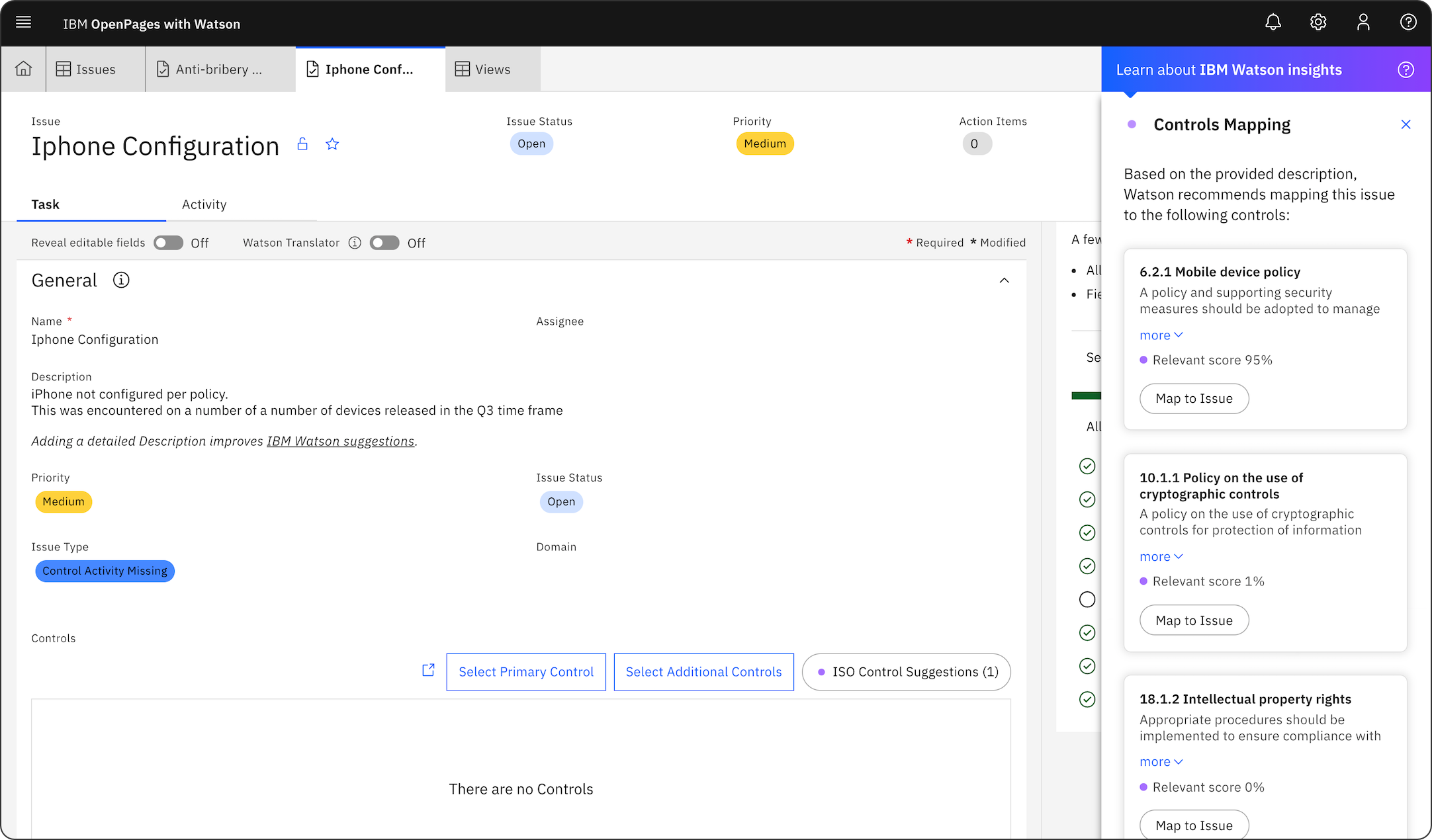1432x840 pixels.
Task: Enable Reveal editable fields toggle
Action: click(168, 243)
